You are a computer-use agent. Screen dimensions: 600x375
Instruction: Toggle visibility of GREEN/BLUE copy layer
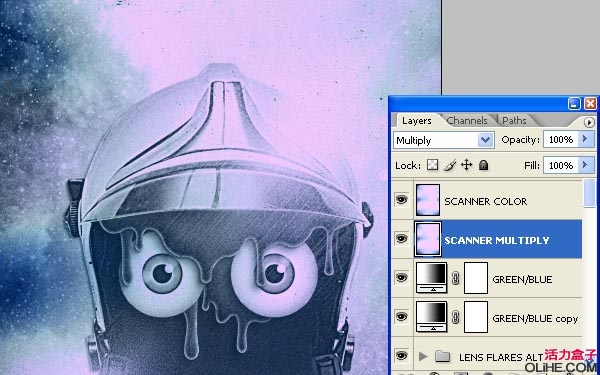pyautogui.click(x=401, y=316)
